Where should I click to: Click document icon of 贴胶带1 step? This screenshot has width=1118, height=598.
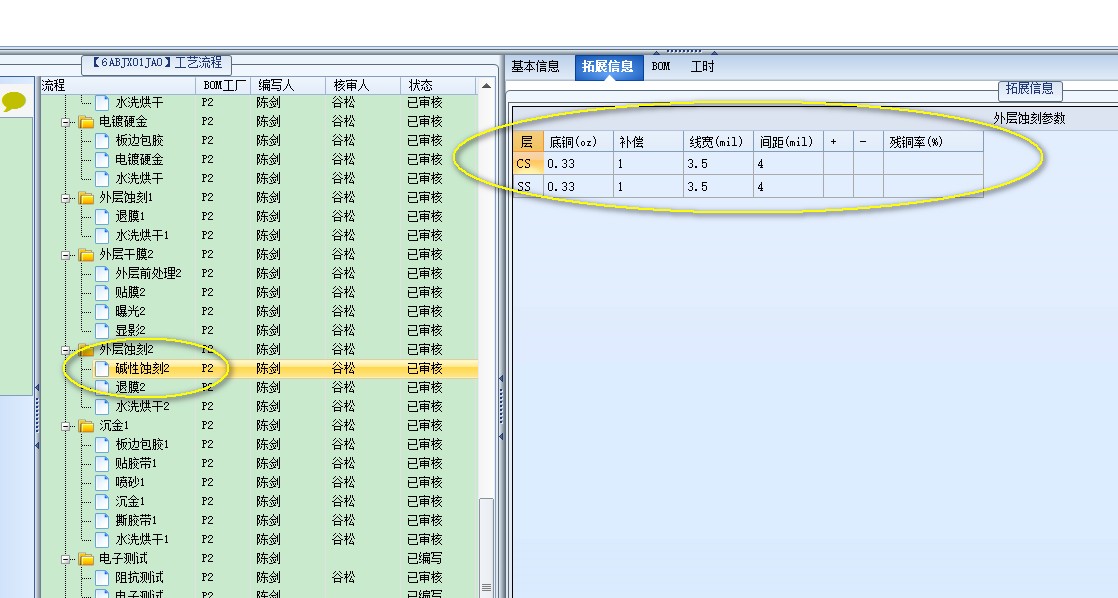(103, 463)
